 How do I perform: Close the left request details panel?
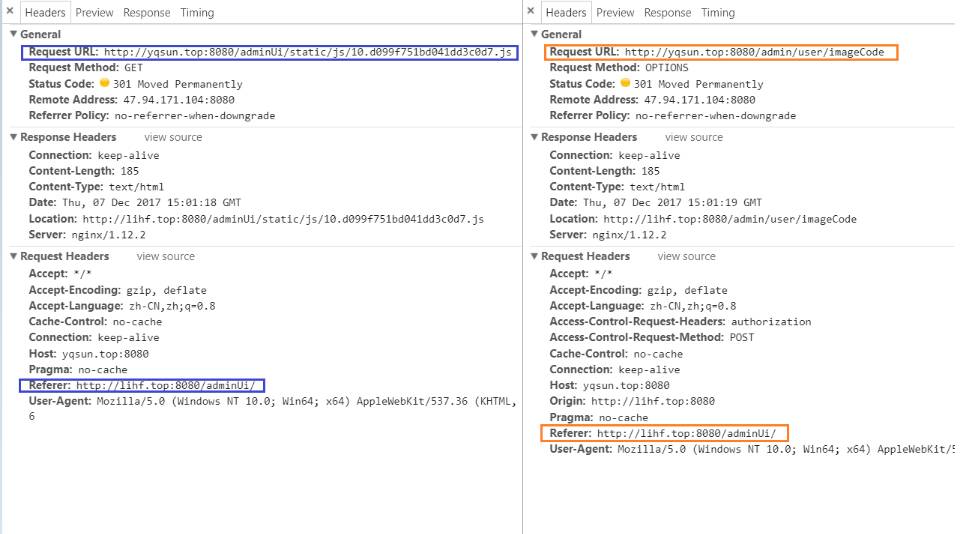[x=8, y=12]
